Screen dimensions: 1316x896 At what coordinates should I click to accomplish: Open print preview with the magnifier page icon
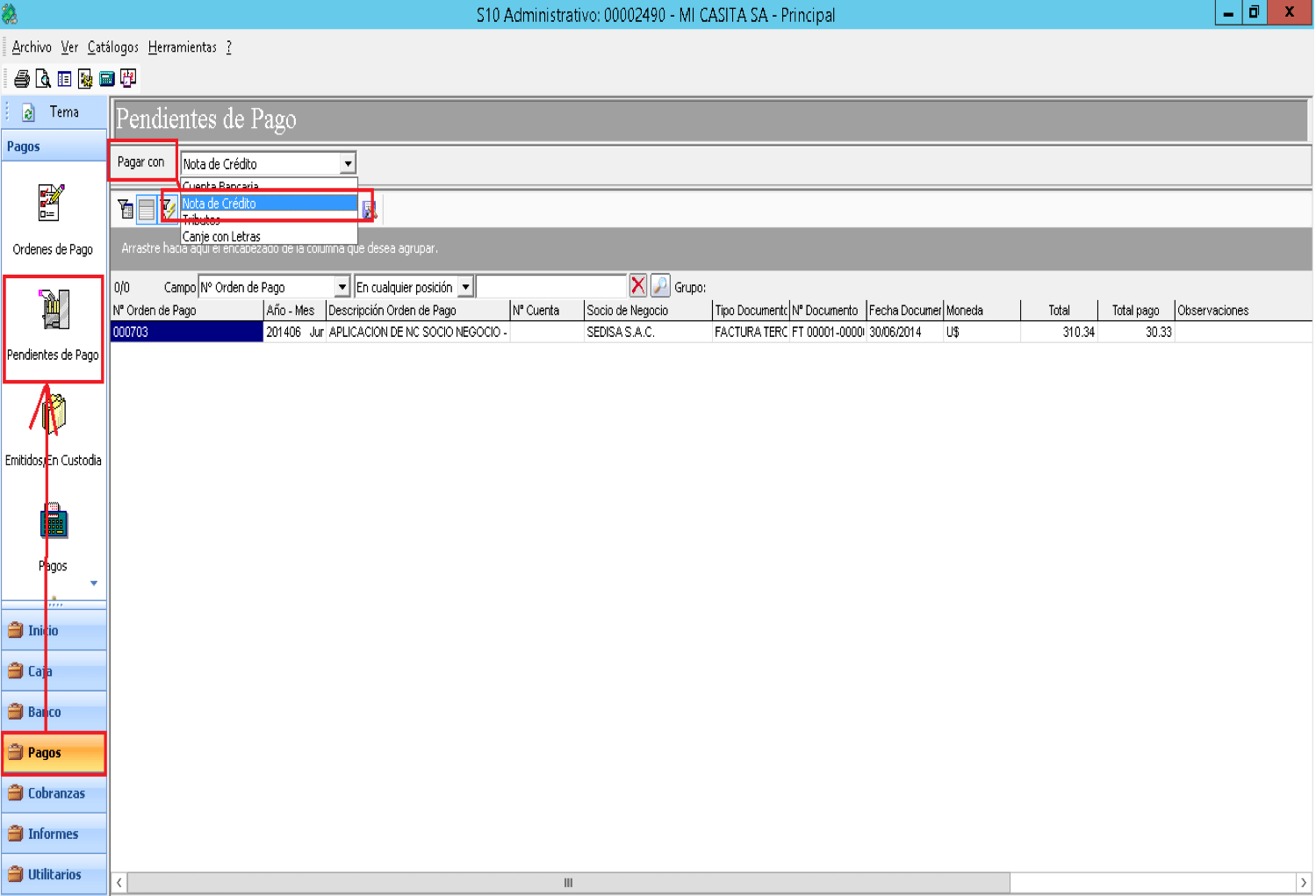(43, 79)
